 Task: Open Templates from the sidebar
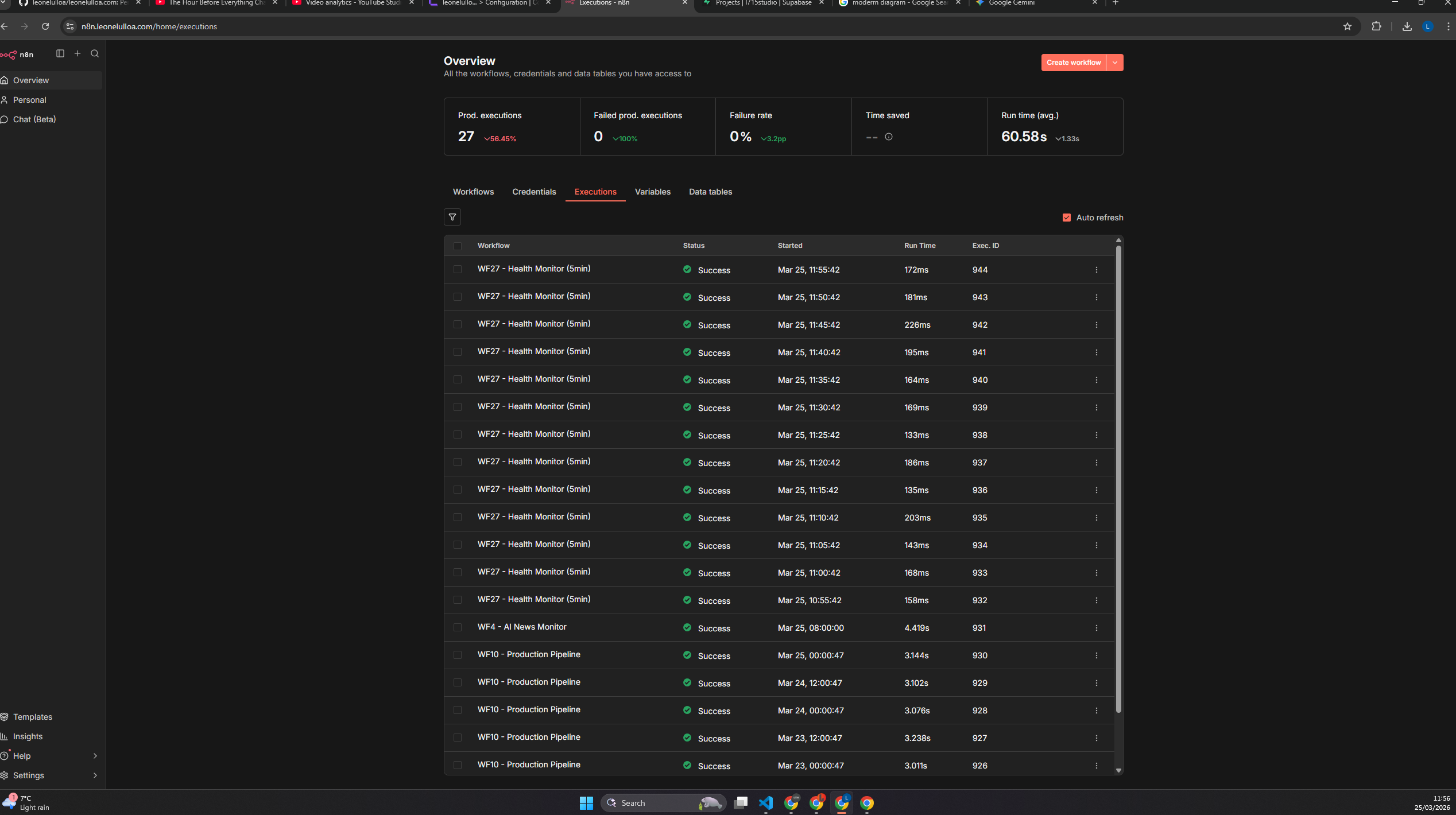[33, 716]
